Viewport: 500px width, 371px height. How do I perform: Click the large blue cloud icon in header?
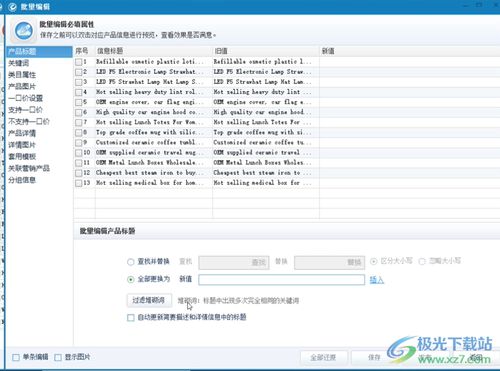click(24, 31)
